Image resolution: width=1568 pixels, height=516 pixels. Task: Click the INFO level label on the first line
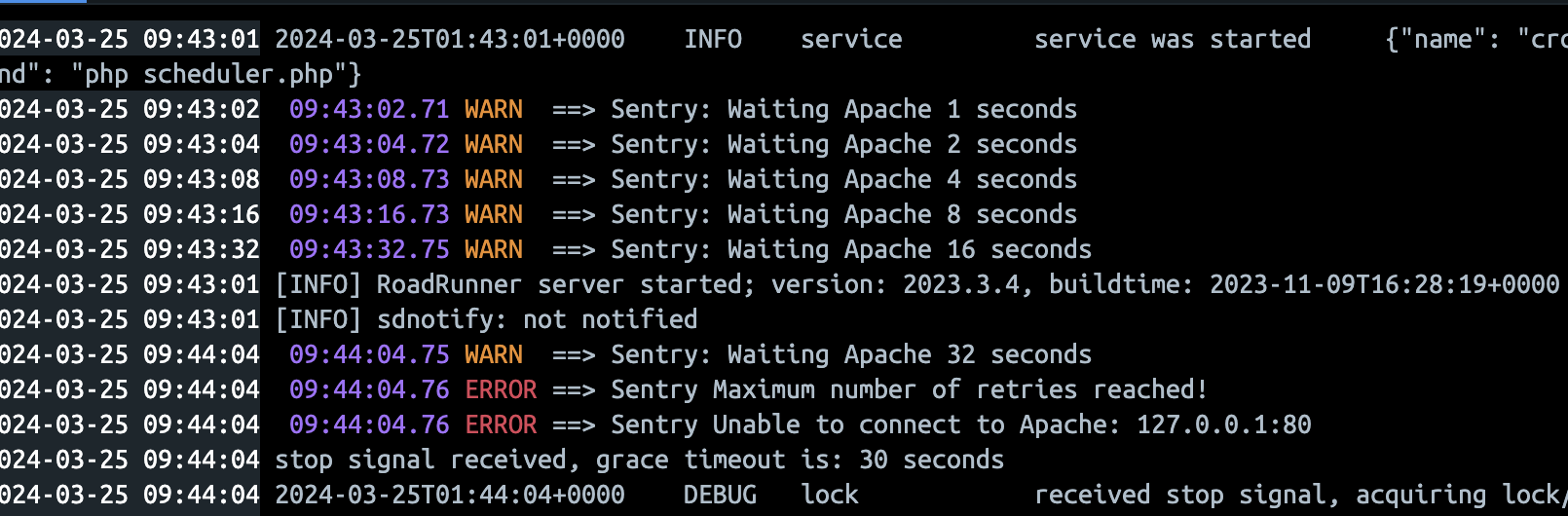pyautogui.click(x=712, y=39)
